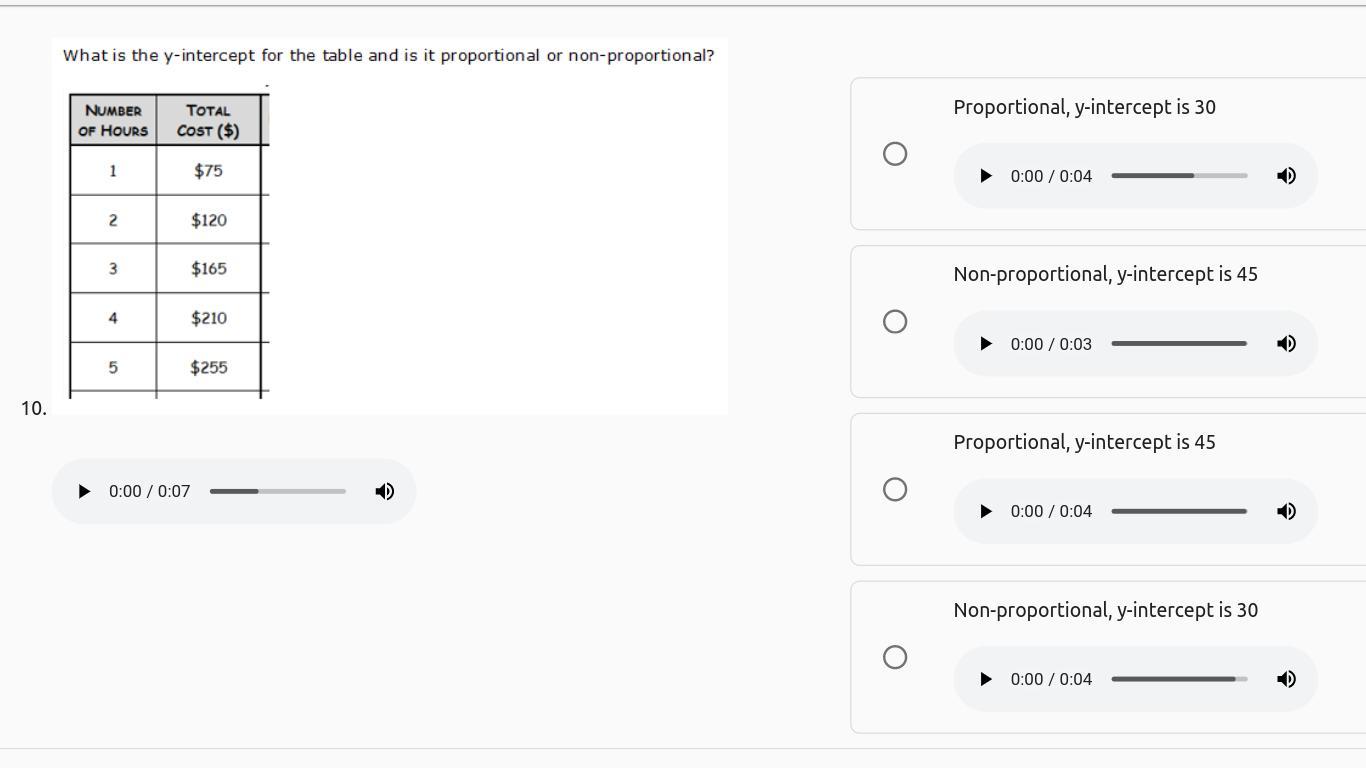Choose the "Non-proportional, y-intercept is 45" radio button

click(895, 321)
